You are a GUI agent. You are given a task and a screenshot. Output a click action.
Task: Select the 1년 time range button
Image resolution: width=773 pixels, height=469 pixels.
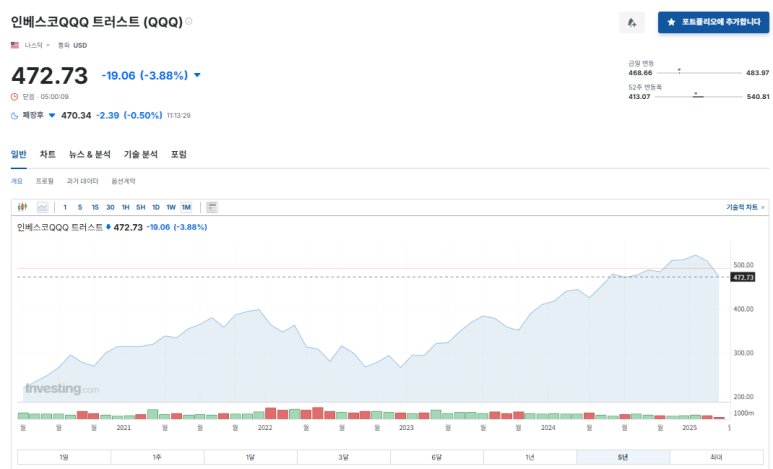(529, 457)
